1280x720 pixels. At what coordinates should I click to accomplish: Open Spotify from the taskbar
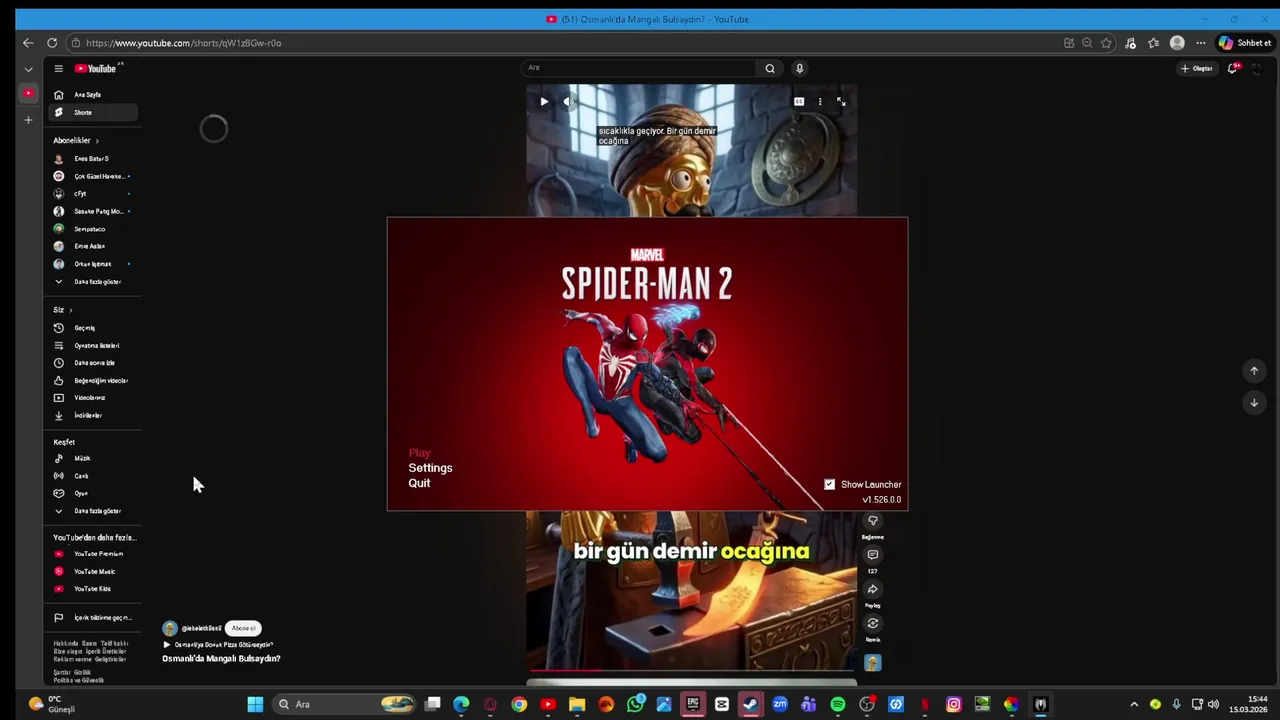tap(838, 704)
